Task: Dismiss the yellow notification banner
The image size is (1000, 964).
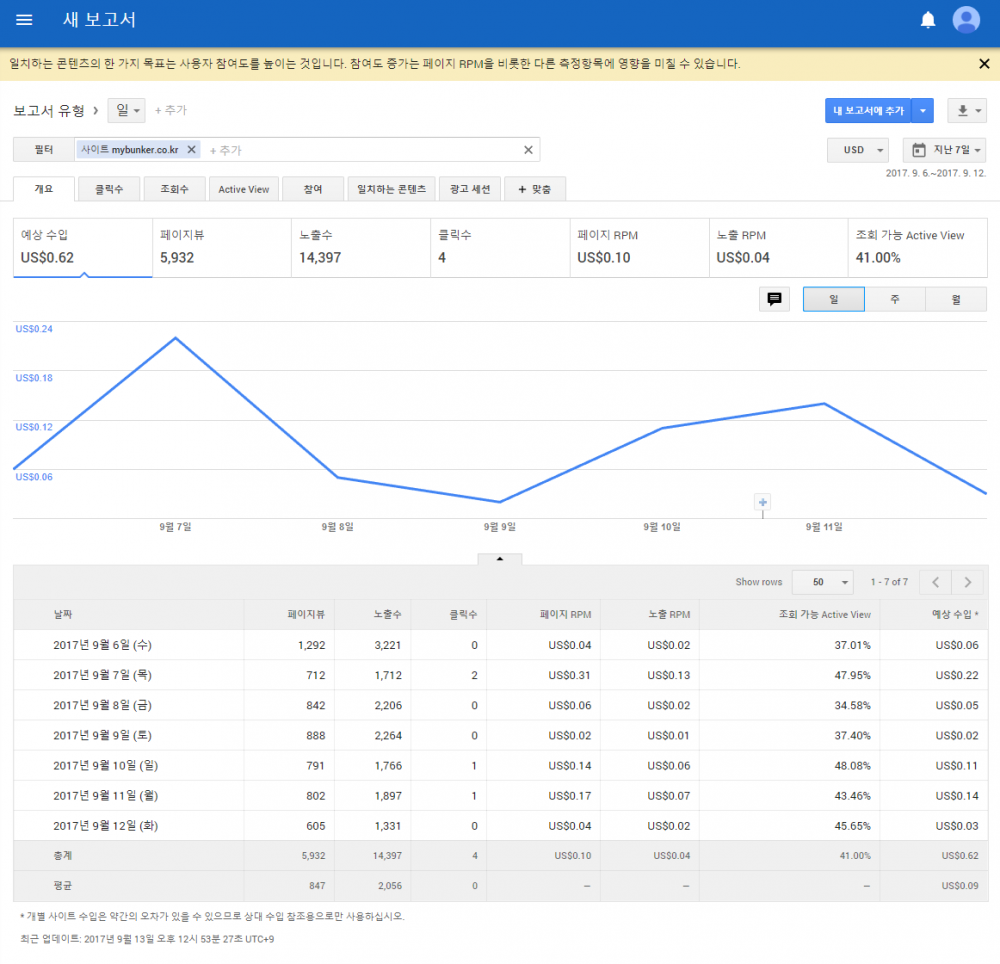Action: tap(984, 64)
